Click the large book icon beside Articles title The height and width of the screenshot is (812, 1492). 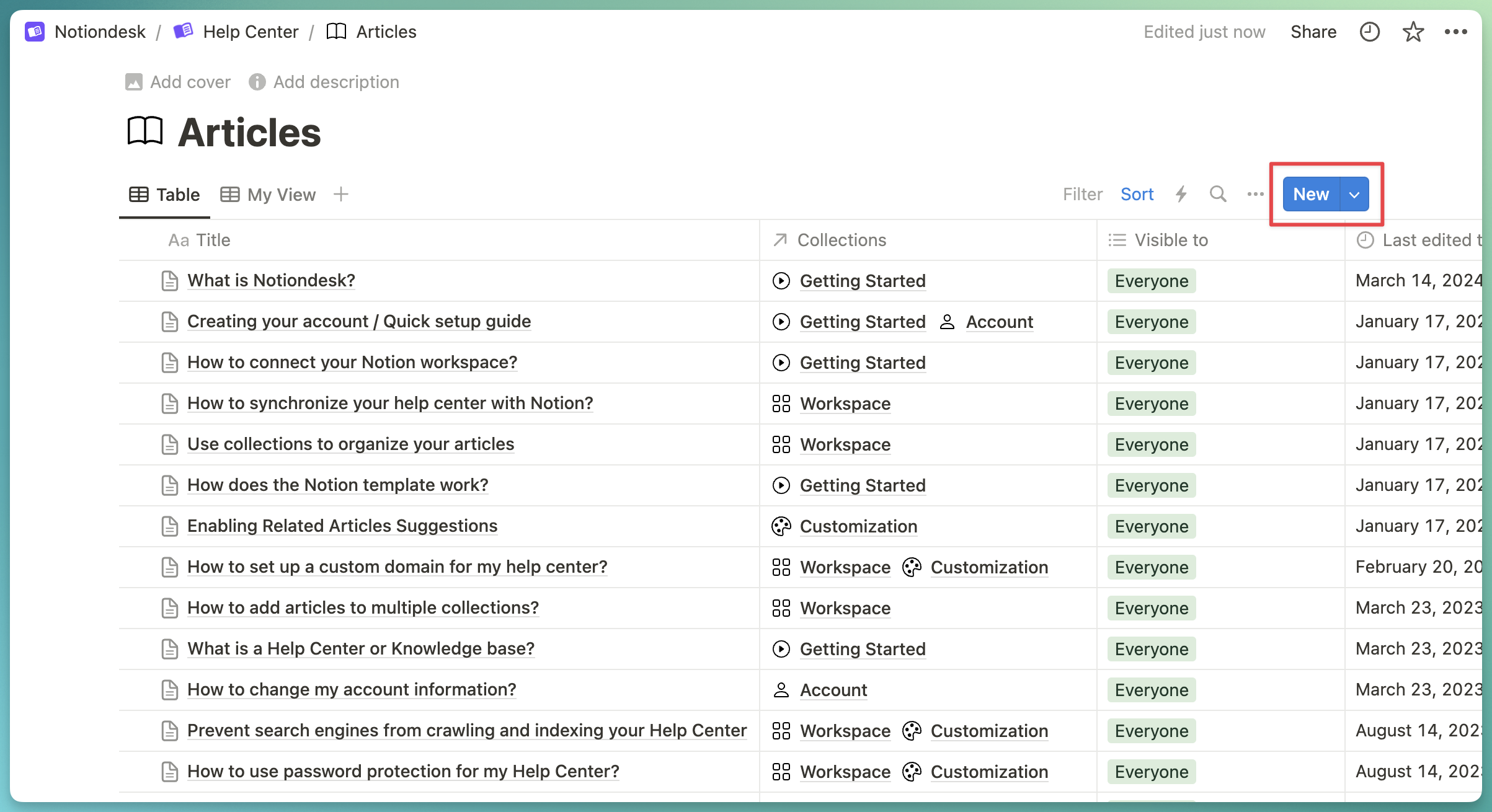(145, 131)
